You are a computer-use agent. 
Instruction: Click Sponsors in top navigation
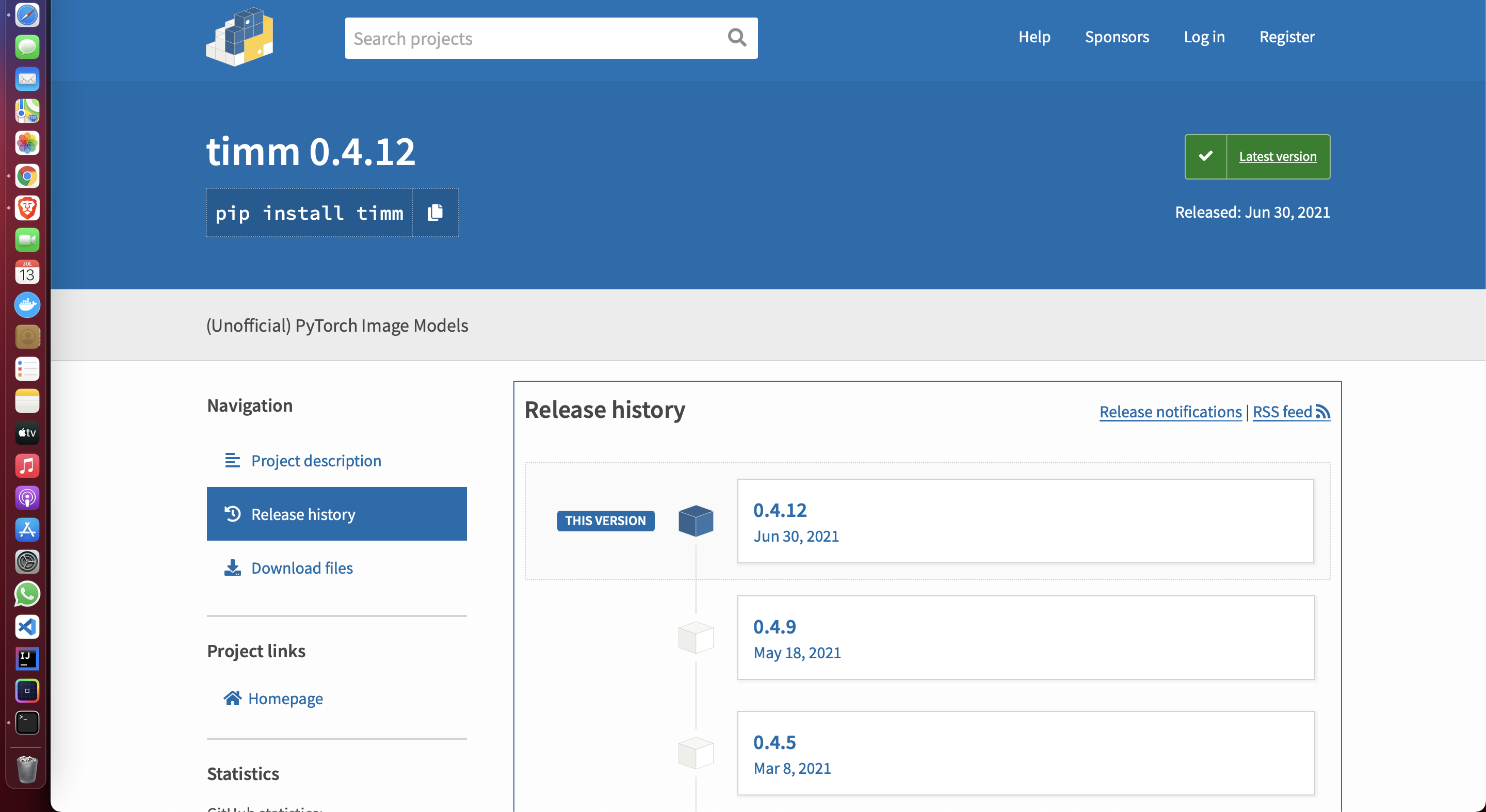[1117, 37]
